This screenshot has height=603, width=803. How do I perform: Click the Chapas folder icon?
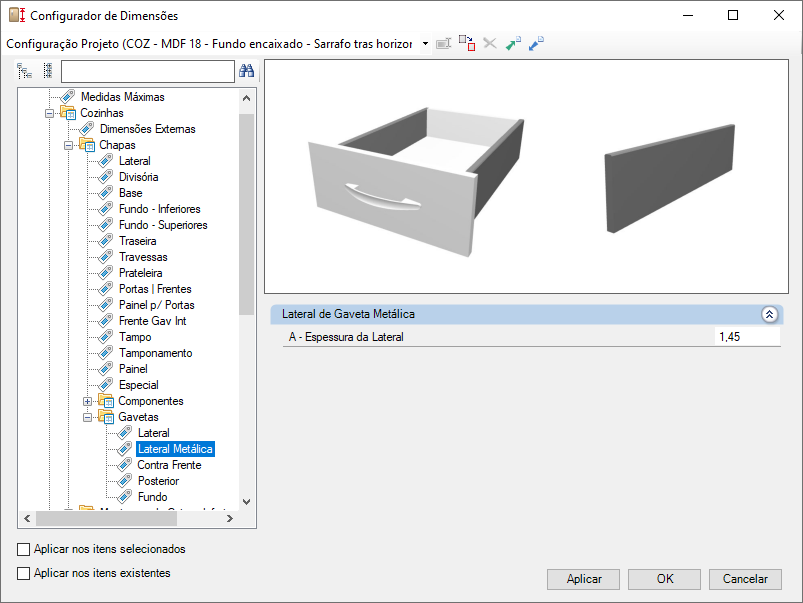tap(87, 145)
